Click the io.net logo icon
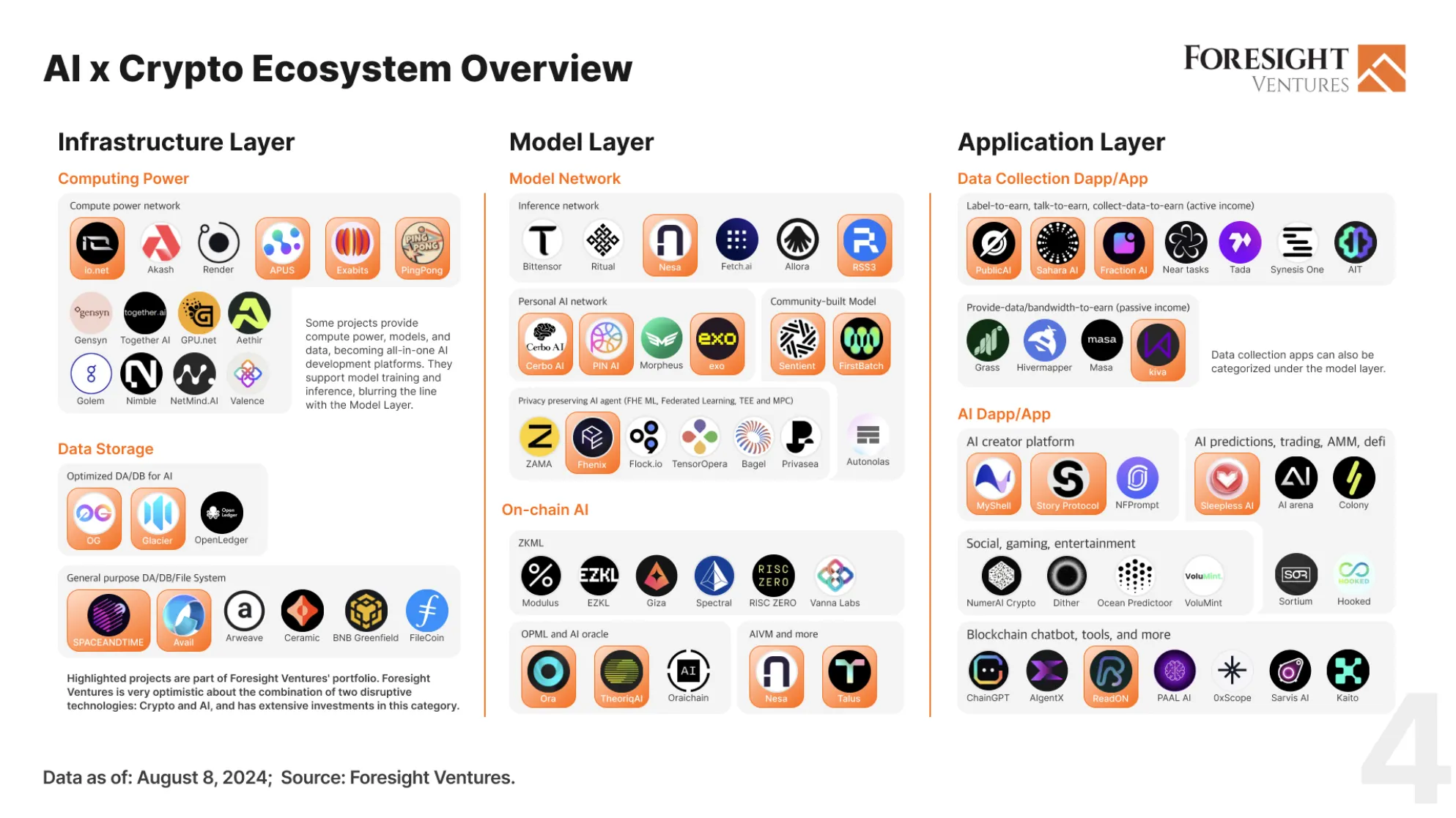 [97, 243]
